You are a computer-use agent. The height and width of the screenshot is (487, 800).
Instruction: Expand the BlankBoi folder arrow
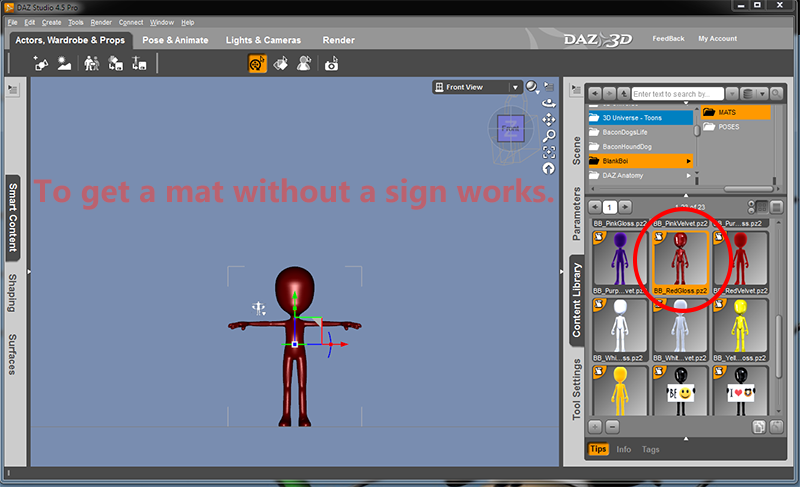point(688,161)
